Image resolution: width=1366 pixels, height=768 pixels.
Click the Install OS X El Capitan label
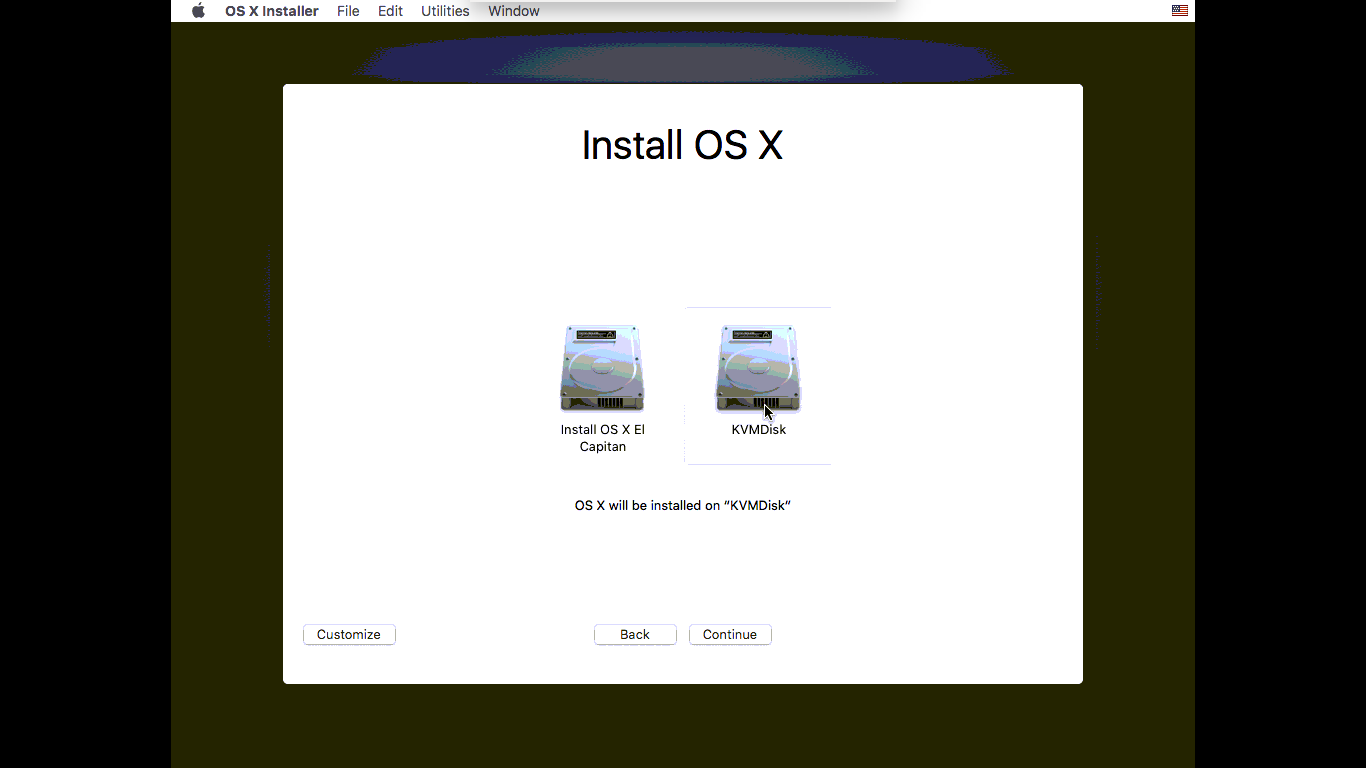(x=603, y=438)
